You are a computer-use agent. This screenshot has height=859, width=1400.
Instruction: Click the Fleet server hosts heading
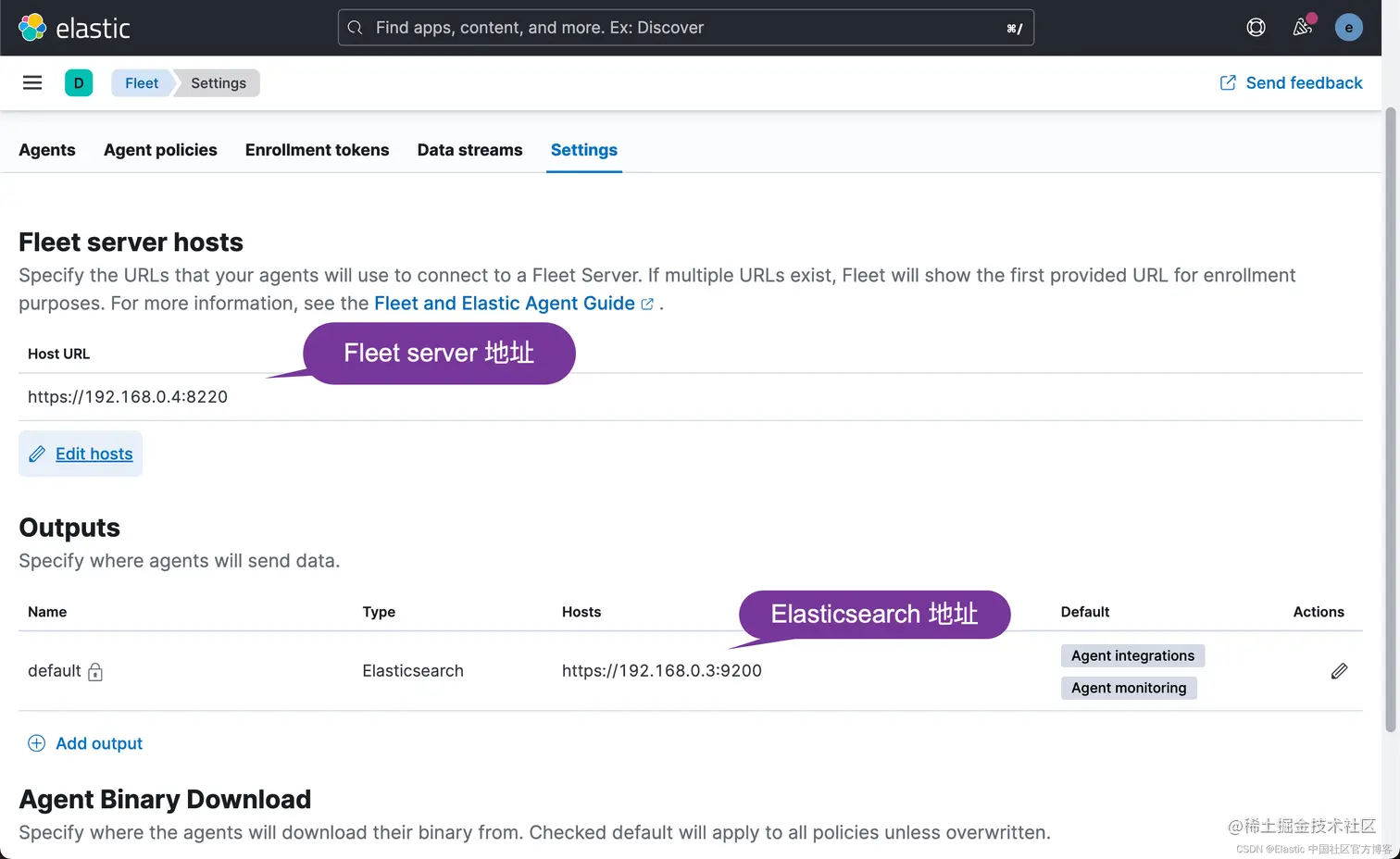point(131,243)
